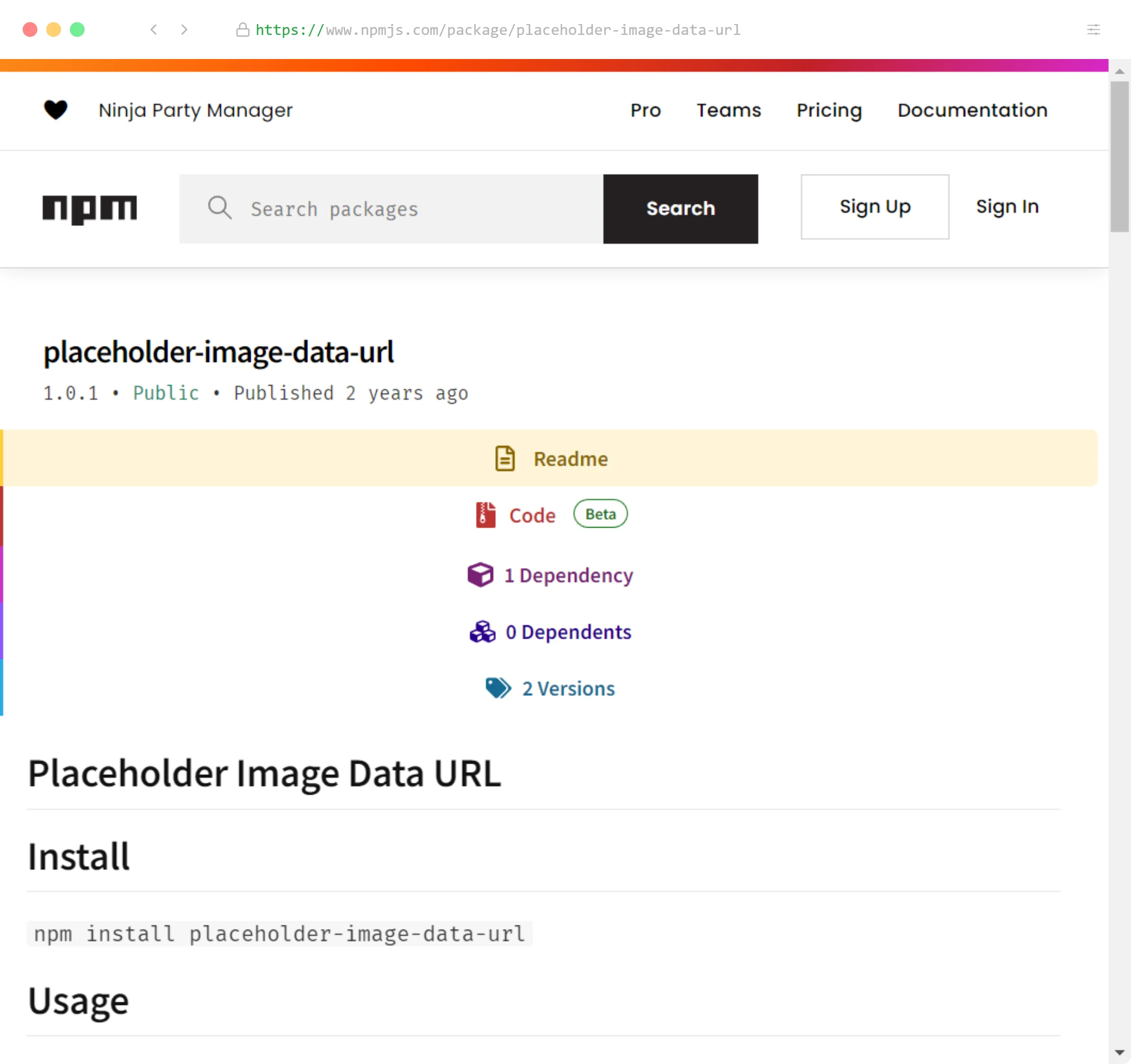This screenshot has height=1064, width=1131.
Task: Click the Public label
Action: pyautogui.click(x=166, y=393)
